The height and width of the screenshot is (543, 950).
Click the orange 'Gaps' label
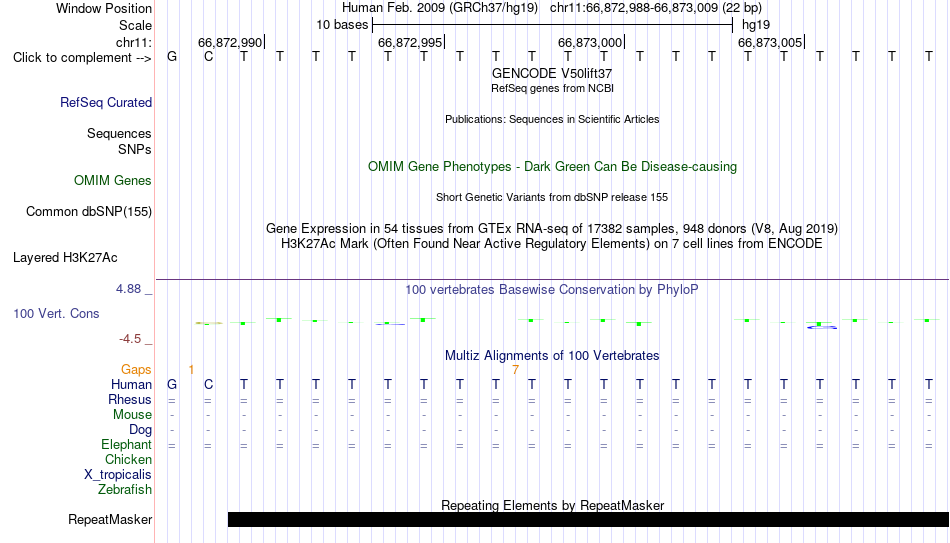point(136,369)
